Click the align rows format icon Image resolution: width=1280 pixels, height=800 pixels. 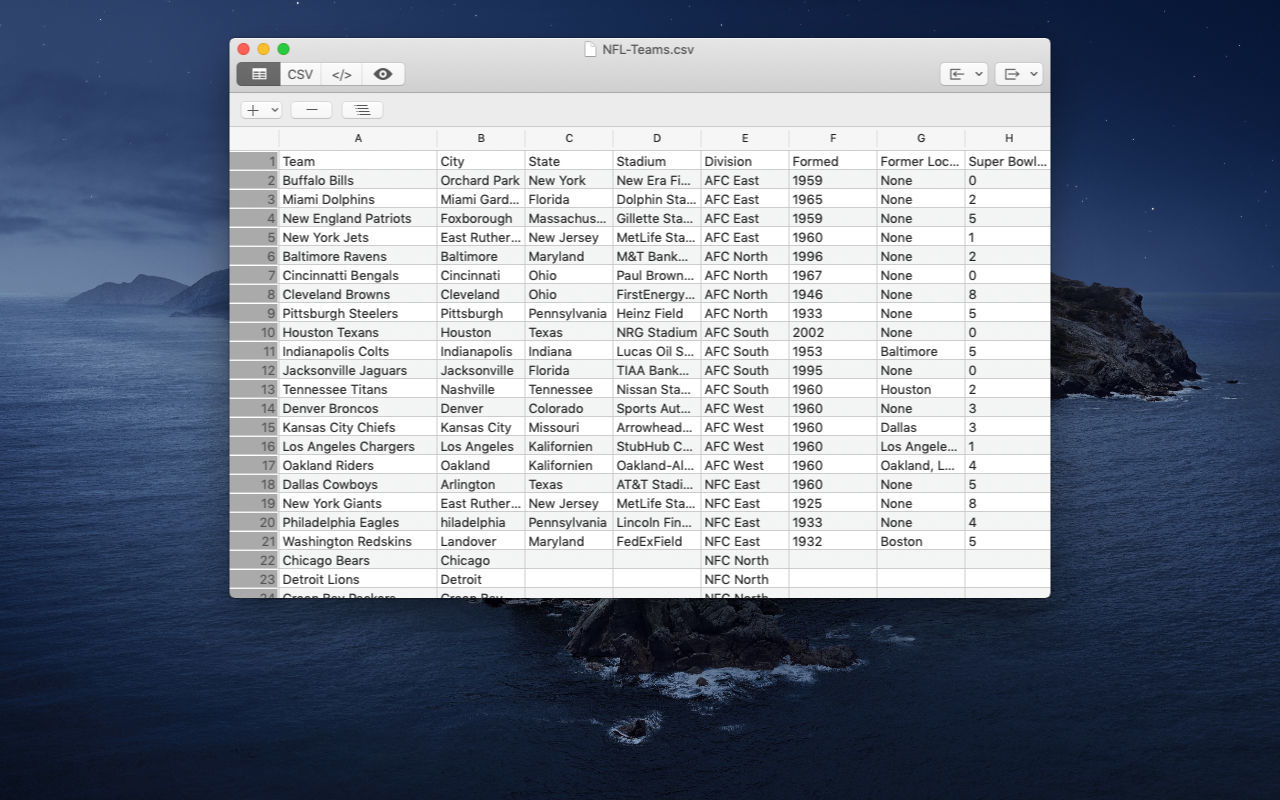(x=362, y=110)
